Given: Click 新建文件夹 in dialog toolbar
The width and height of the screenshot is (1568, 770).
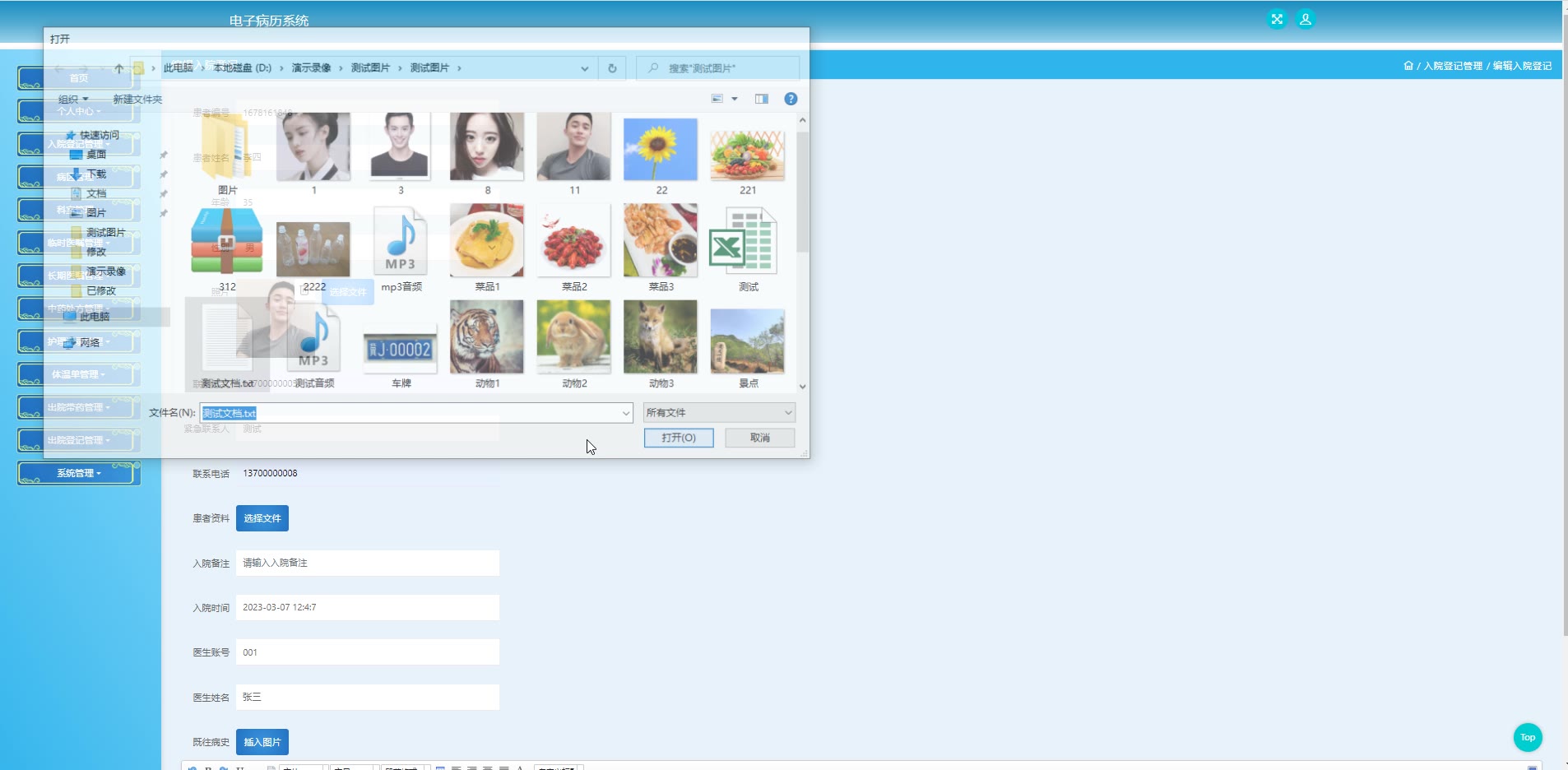Looking at the screenshot, I should [x=137, y=100].
